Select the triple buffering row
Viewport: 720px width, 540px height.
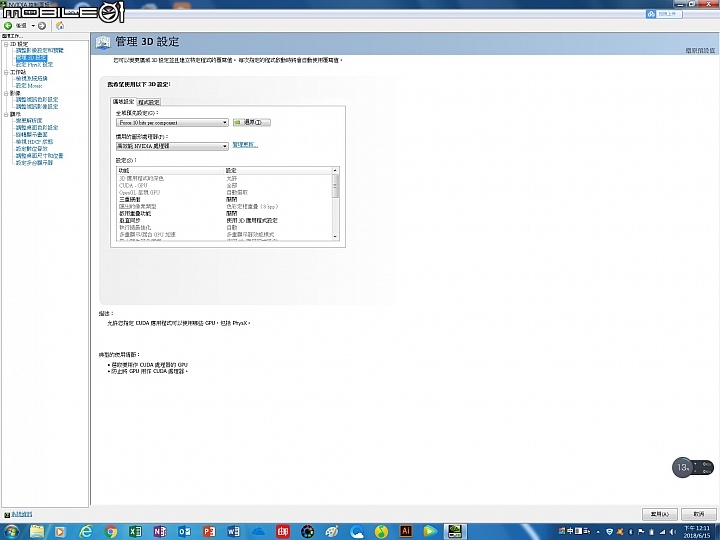point(225,200)
